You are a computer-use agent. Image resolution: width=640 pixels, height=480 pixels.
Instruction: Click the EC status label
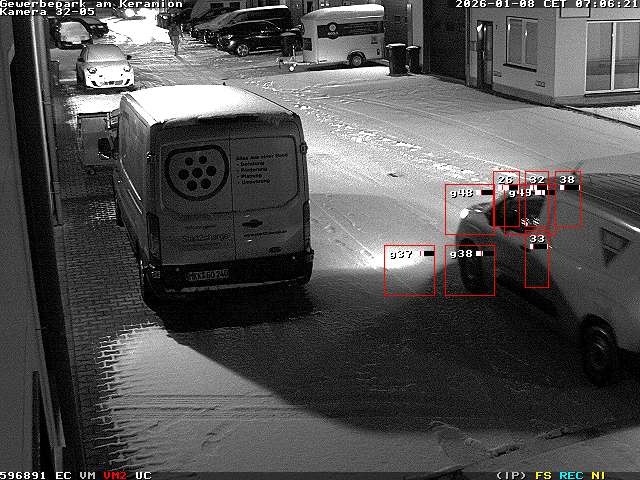[x=63, y=475]
